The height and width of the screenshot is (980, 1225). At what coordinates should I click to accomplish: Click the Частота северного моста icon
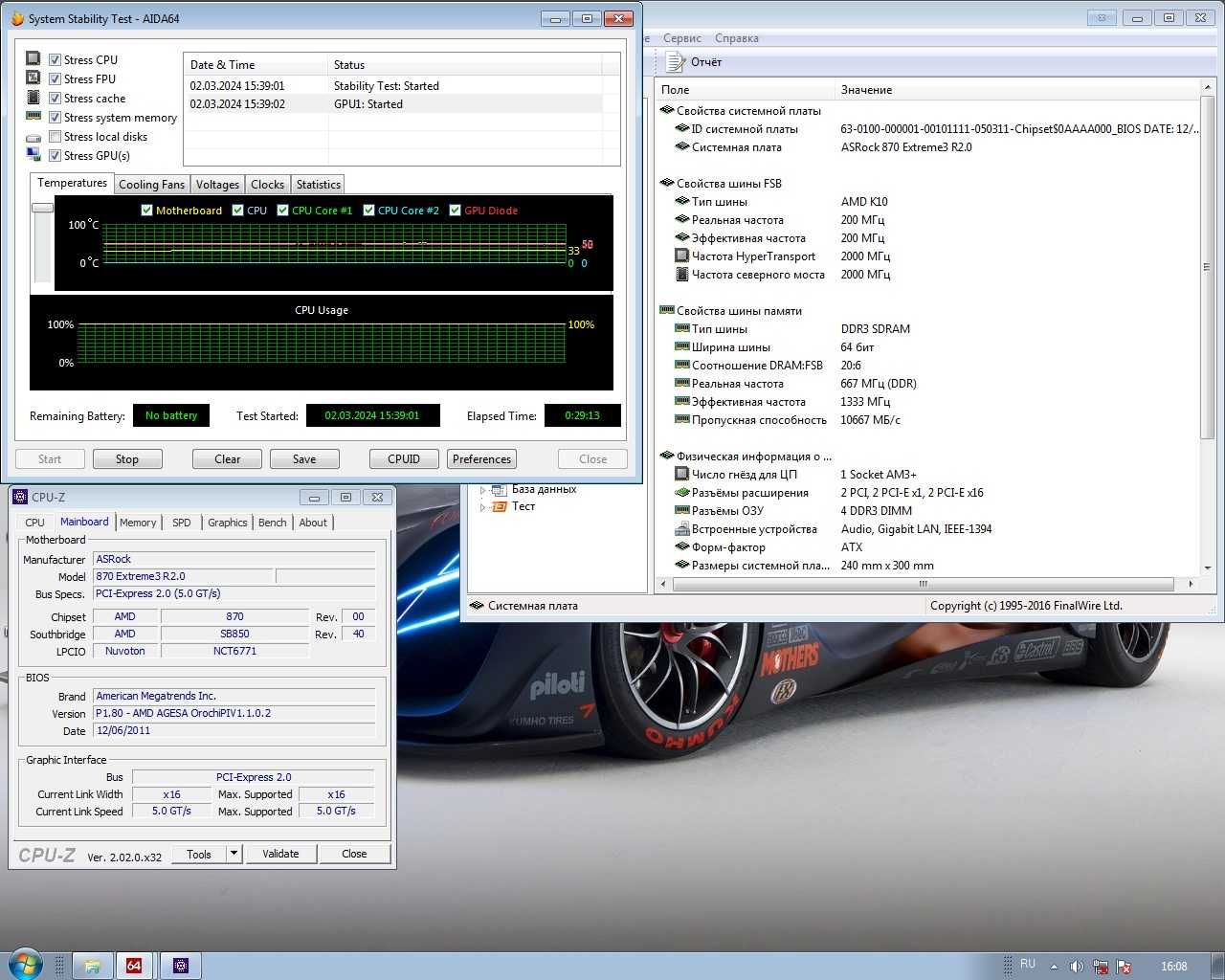682,274
